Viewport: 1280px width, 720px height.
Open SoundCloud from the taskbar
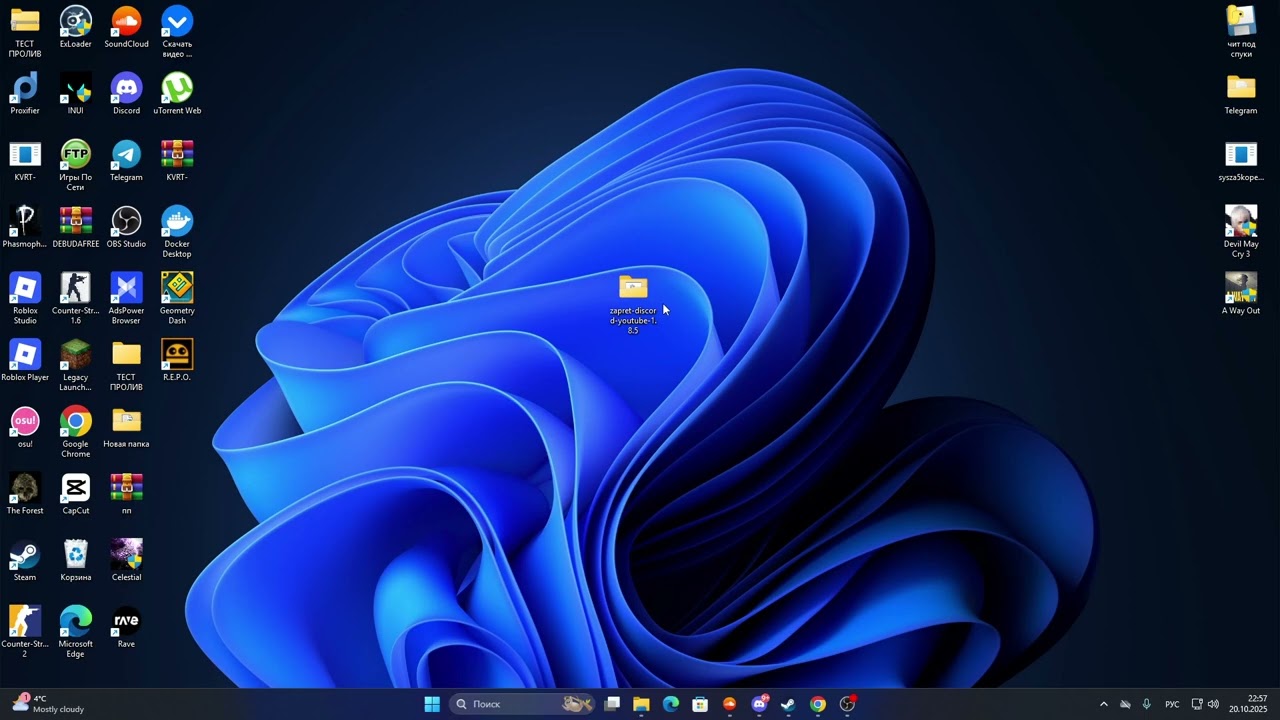coord(730,704)
